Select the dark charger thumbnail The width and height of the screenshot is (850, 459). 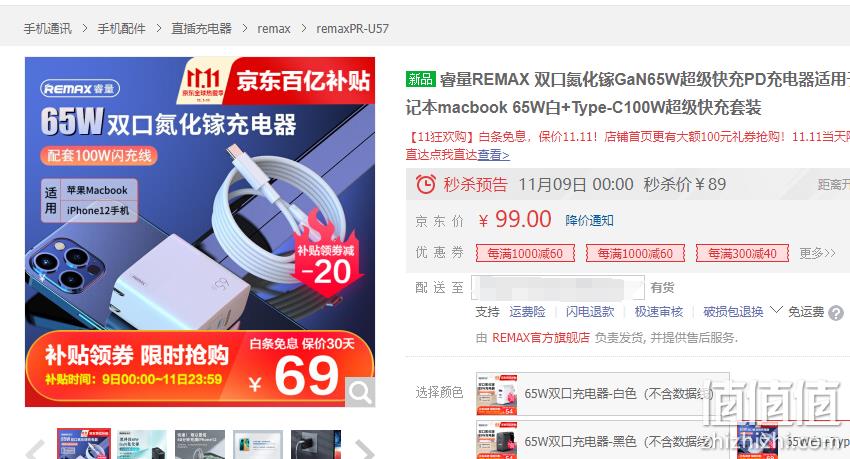(x=316, y=444)
